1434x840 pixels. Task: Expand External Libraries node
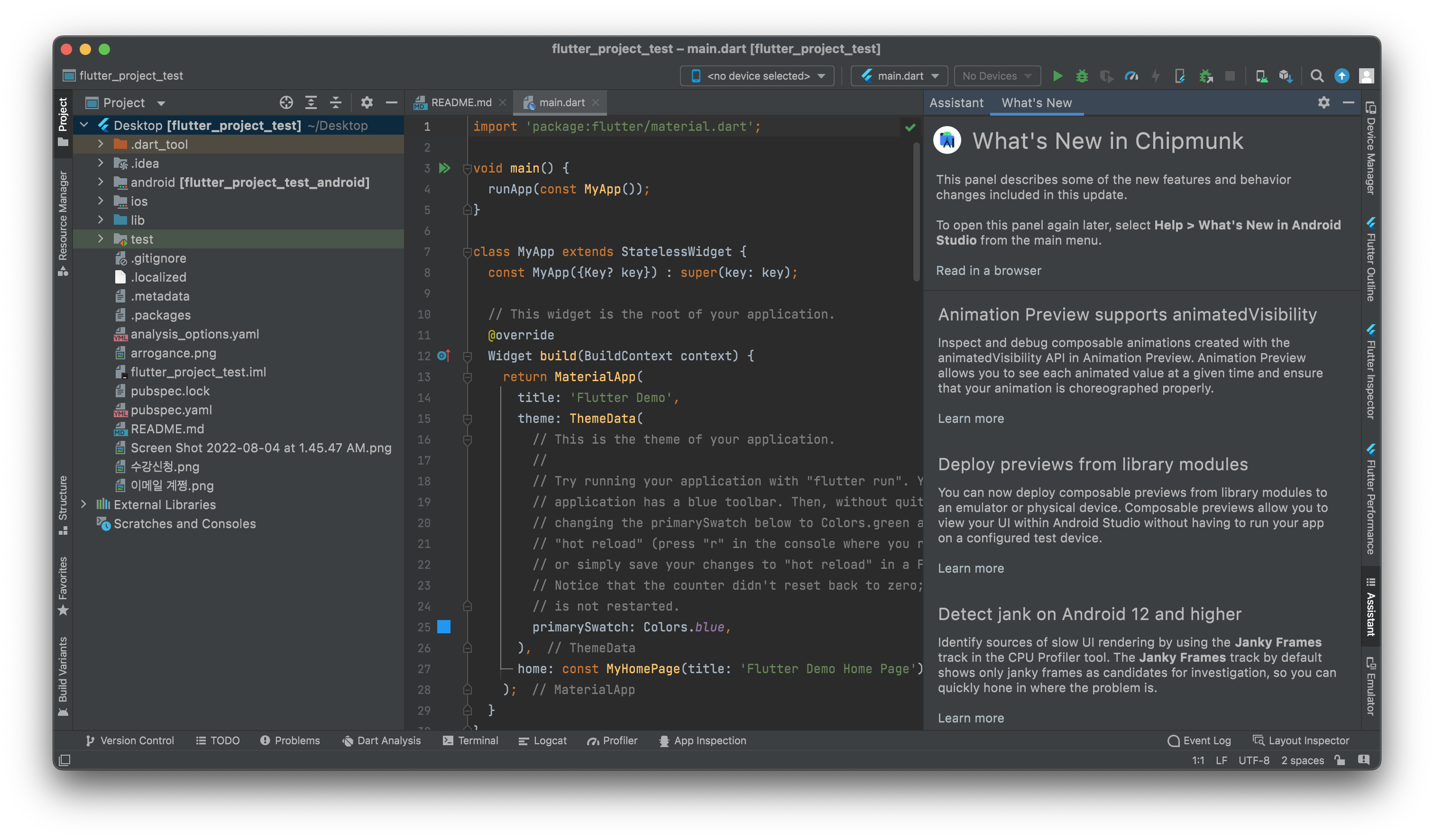[83, 504]
